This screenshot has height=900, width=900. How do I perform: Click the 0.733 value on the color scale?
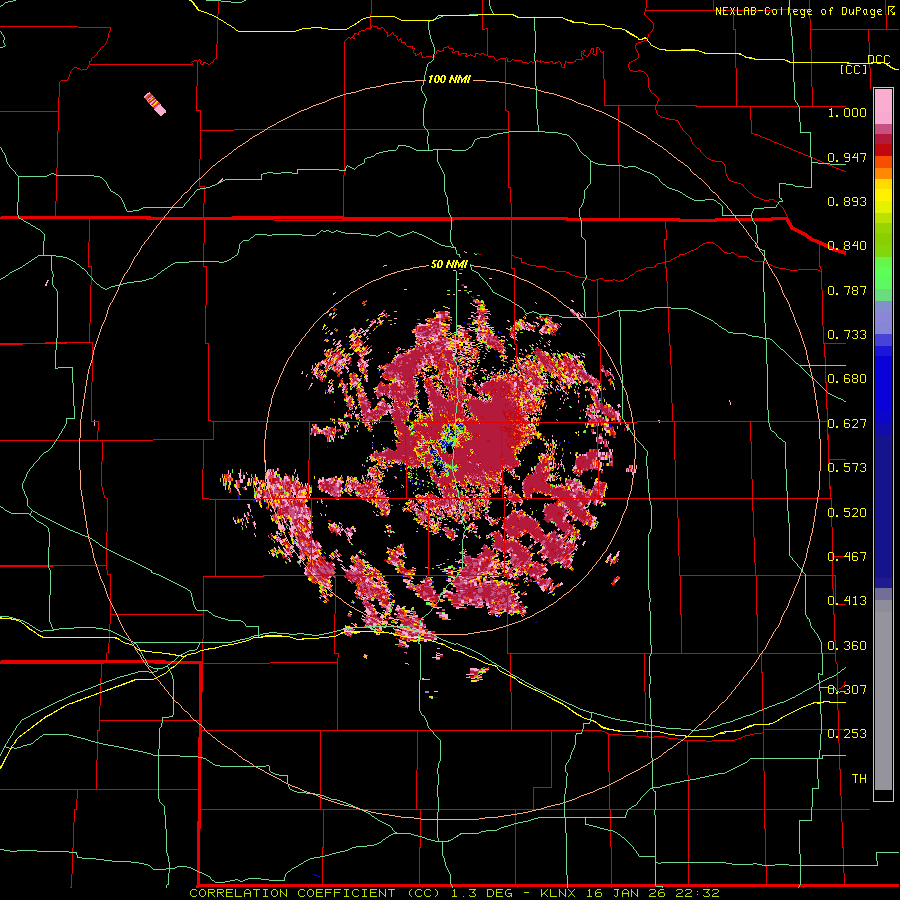(x=847, y=335)
